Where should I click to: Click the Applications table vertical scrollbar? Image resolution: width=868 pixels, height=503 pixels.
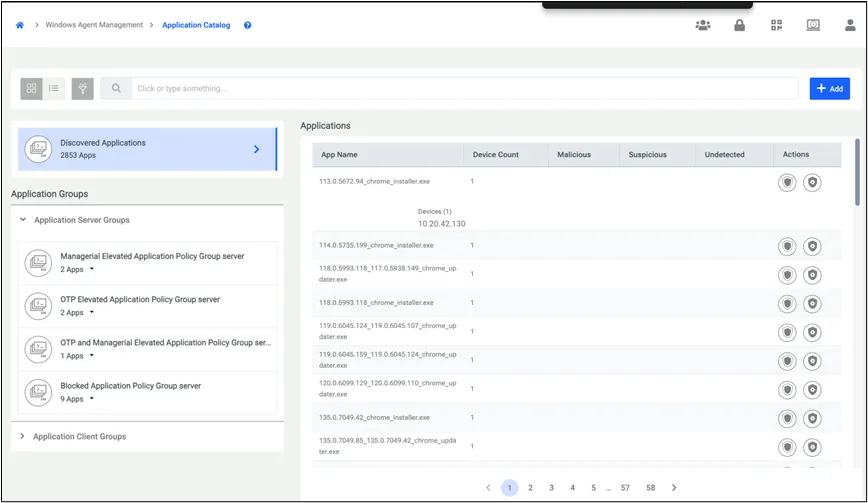857,172
